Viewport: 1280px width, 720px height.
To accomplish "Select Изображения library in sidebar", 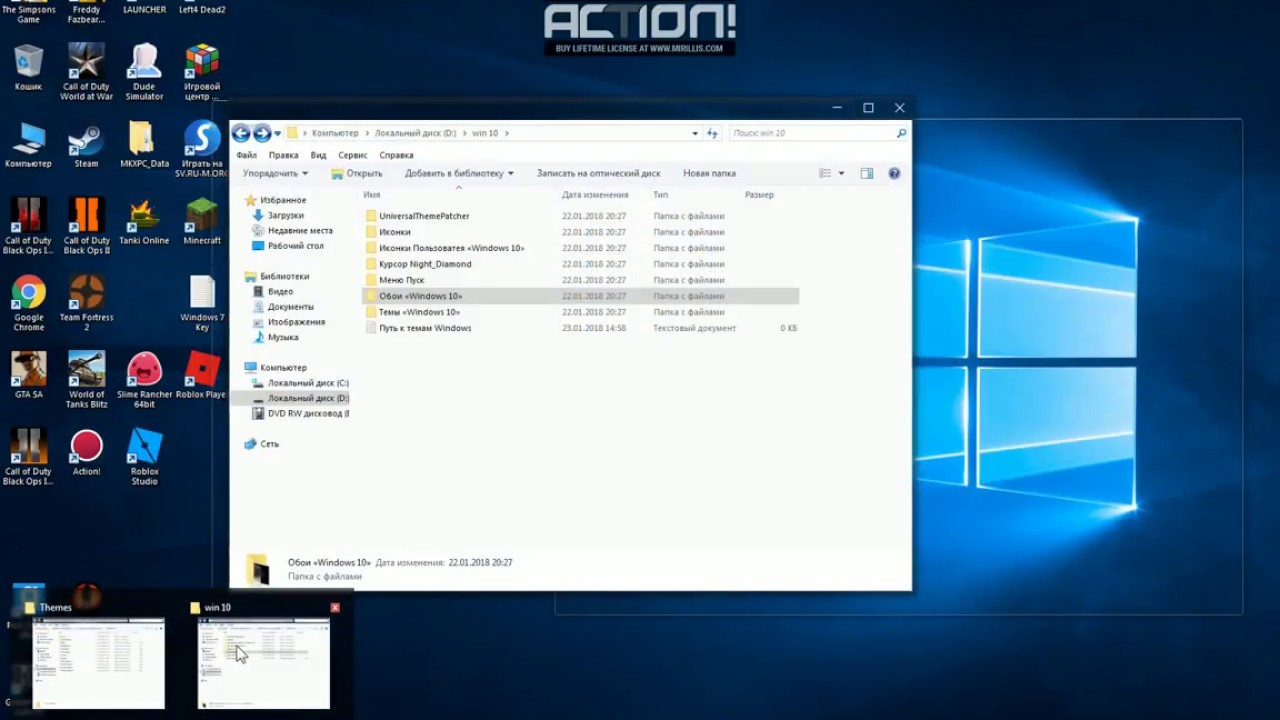I will [x=296, y=322].
